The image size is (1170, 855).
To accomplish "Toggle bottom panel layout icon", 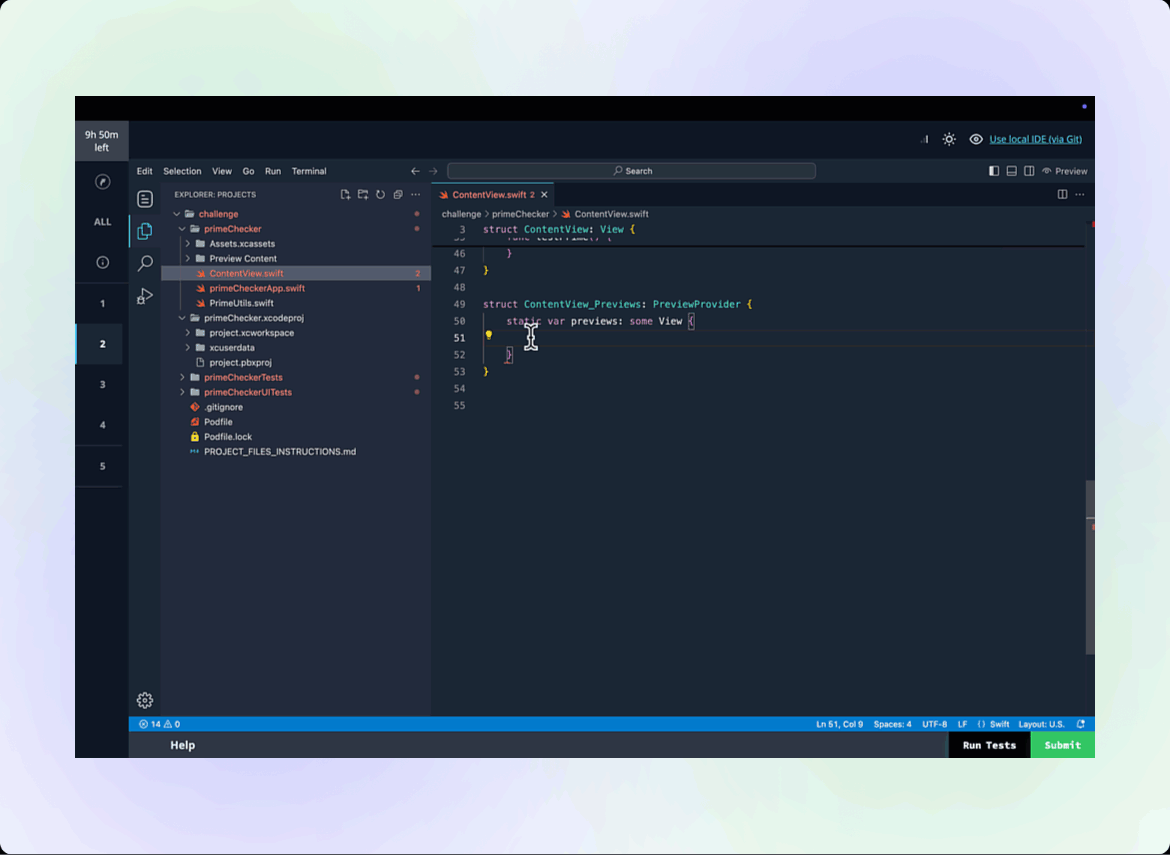I will [x=1012, y=171].
